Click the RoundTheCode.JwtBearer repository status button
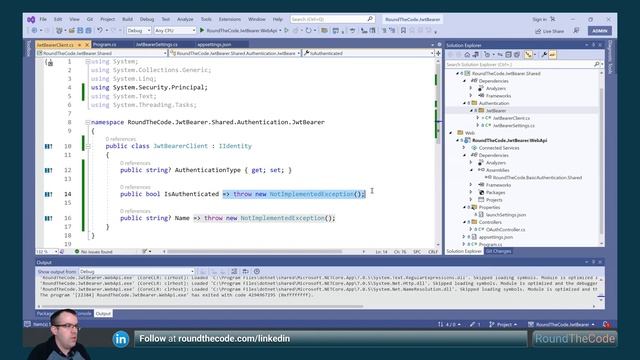Image resolution: width=640 pixels, height=360 pixels. coord(562,324)
